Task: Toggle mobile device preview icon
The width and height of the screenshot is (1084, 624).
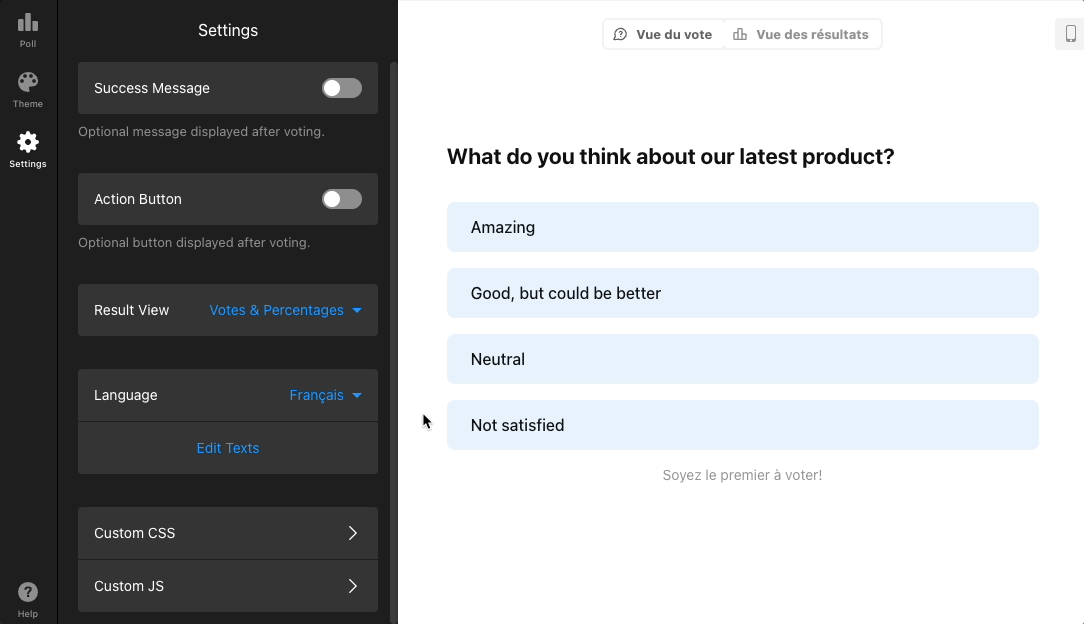Action: pyautogui.click(x=1070, y=34)
